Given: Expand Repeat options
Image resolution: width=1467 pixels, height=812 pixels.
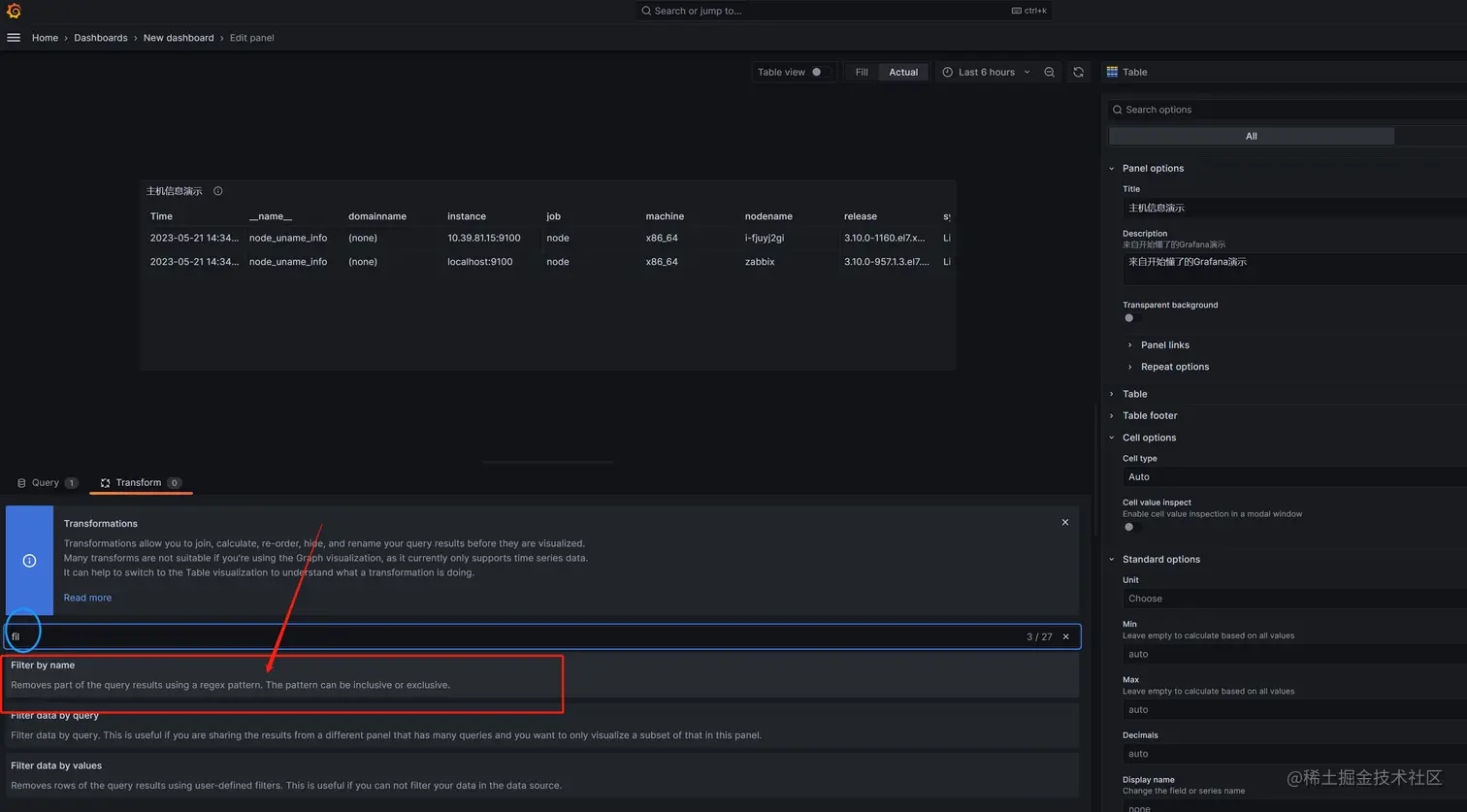Looking at the screenshot, I should click(x=1174, y=367).
